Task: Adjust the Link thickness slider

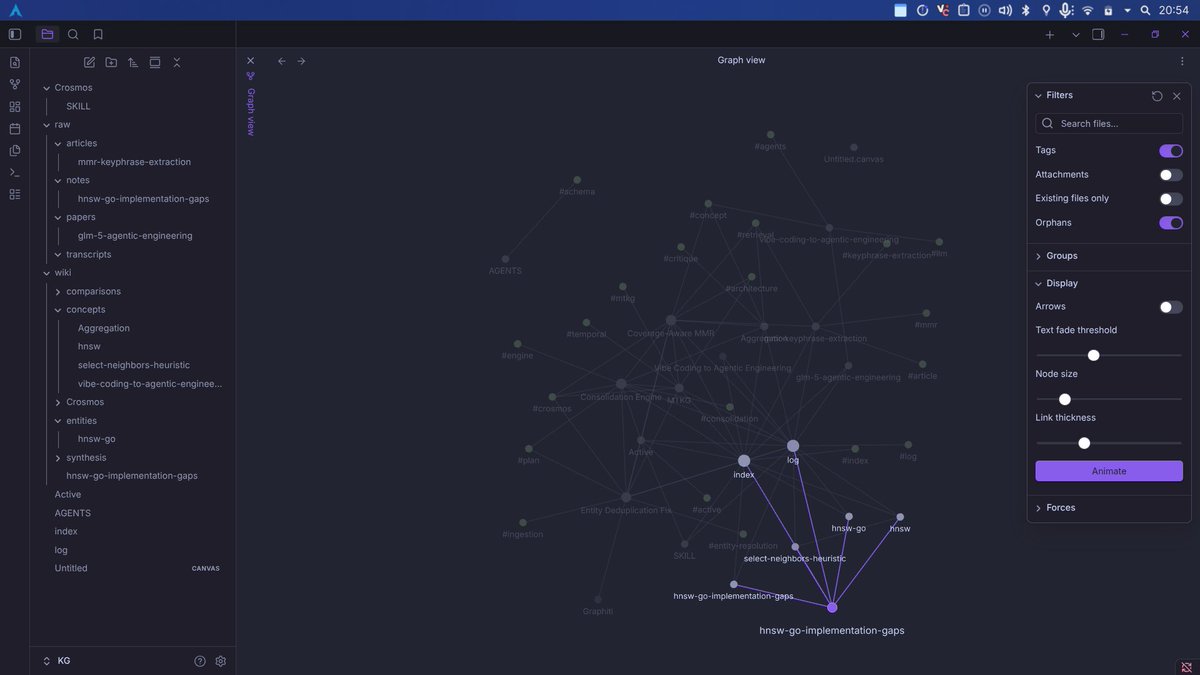Action: point(1084,443)
